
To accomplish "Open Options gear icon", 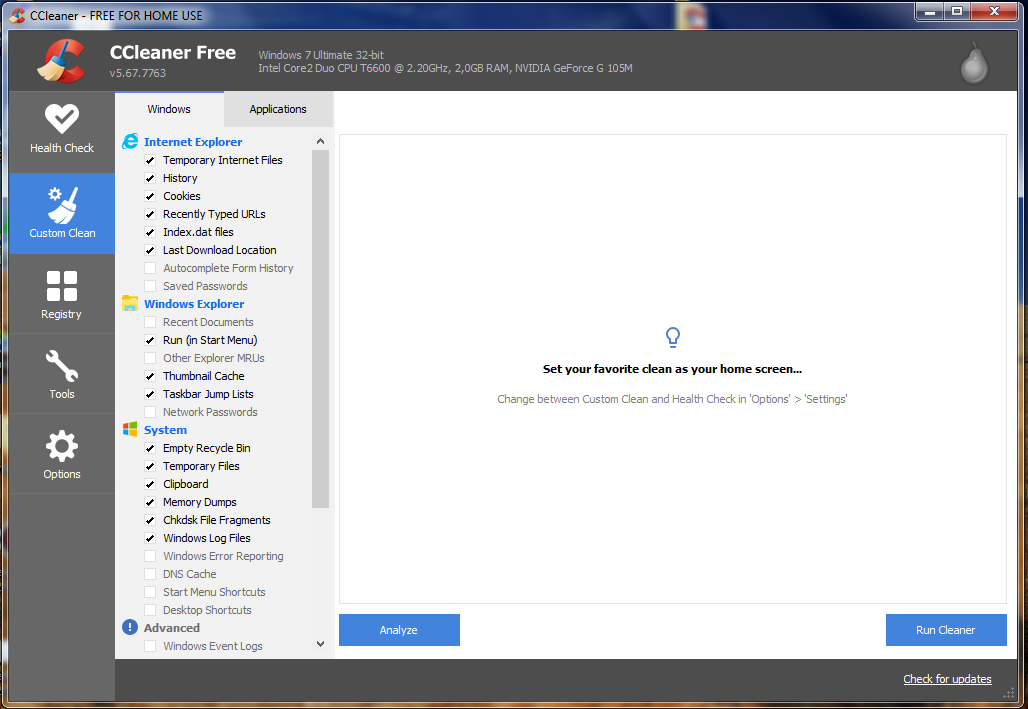I will pyautogui.click(x=62, y=447).
